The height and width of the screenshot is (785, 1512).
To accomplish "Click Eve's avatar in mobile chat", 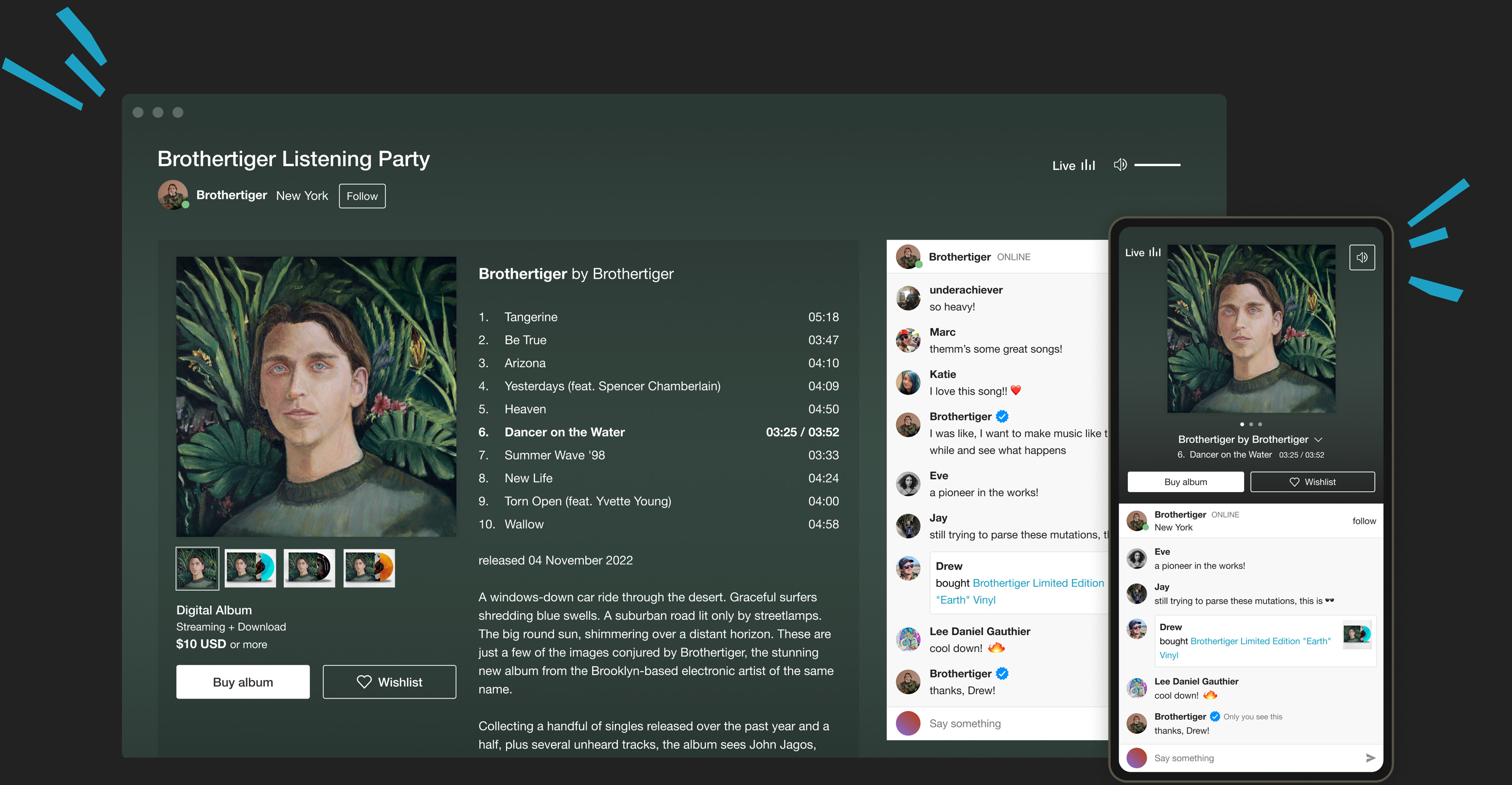I will [1136, 558].
